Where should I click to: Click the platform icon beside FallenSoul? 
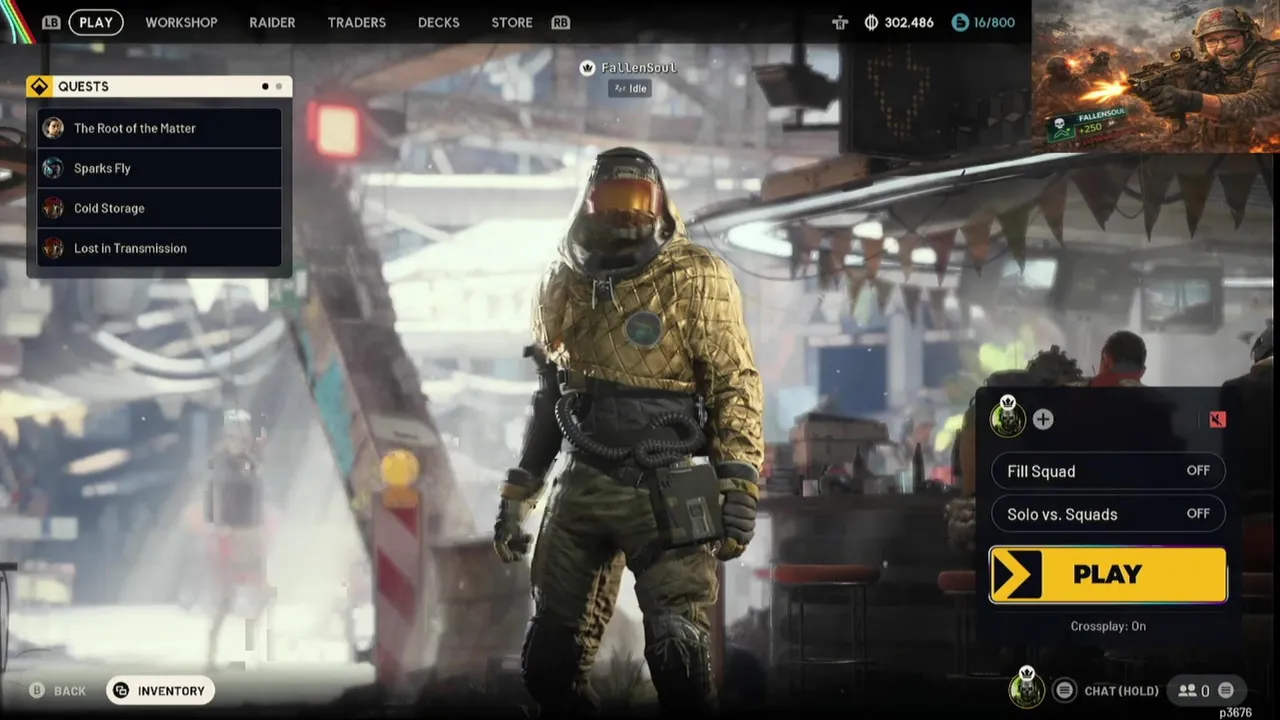[x=588, y=68]
